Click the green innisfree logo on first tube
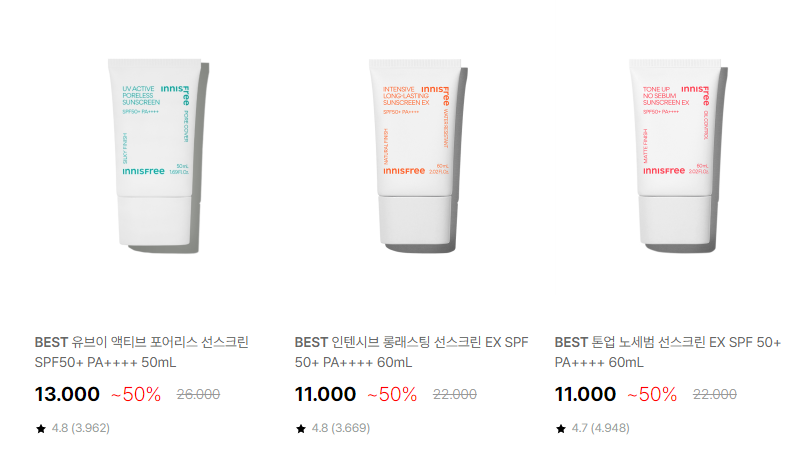 (x=144, y=171)
